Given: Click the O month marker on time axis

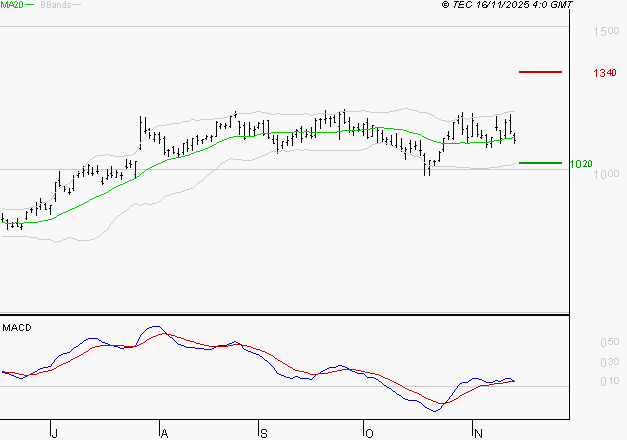Looking at the screenshot, I should [x=369, y=432].
